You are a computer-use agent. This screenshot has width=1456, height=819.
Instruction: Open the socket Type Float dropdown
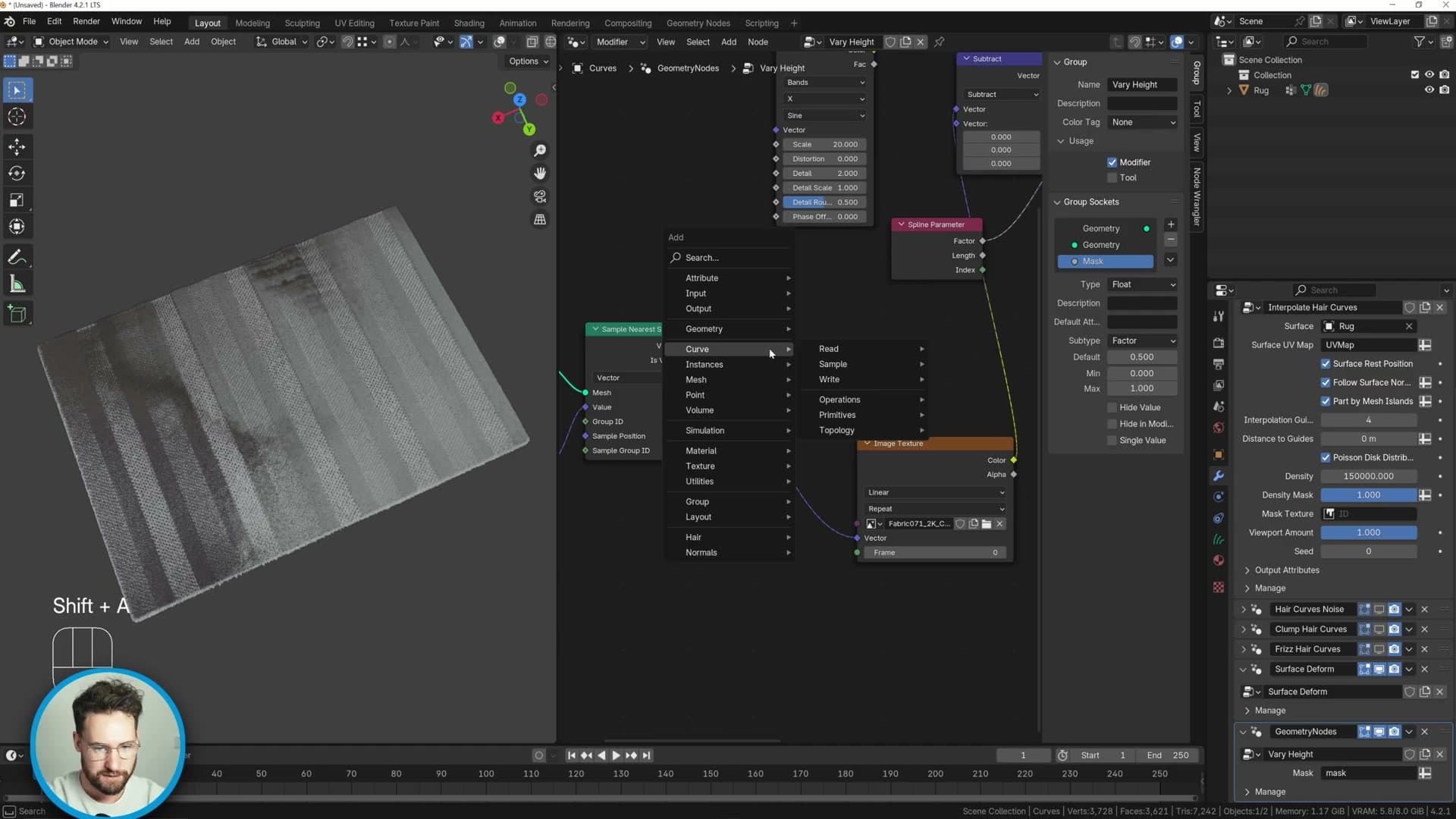(1142, 284)
